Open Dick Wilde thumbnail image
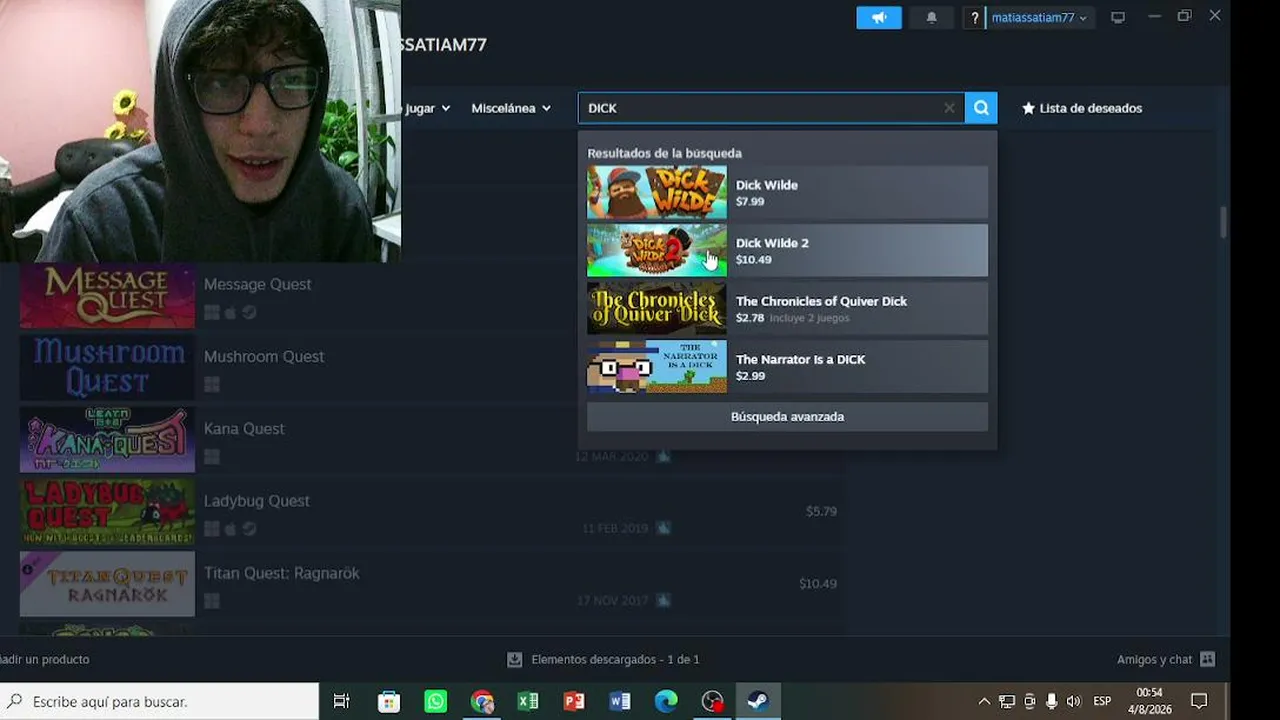1280x720 pixels. click(x=657, y=193)
